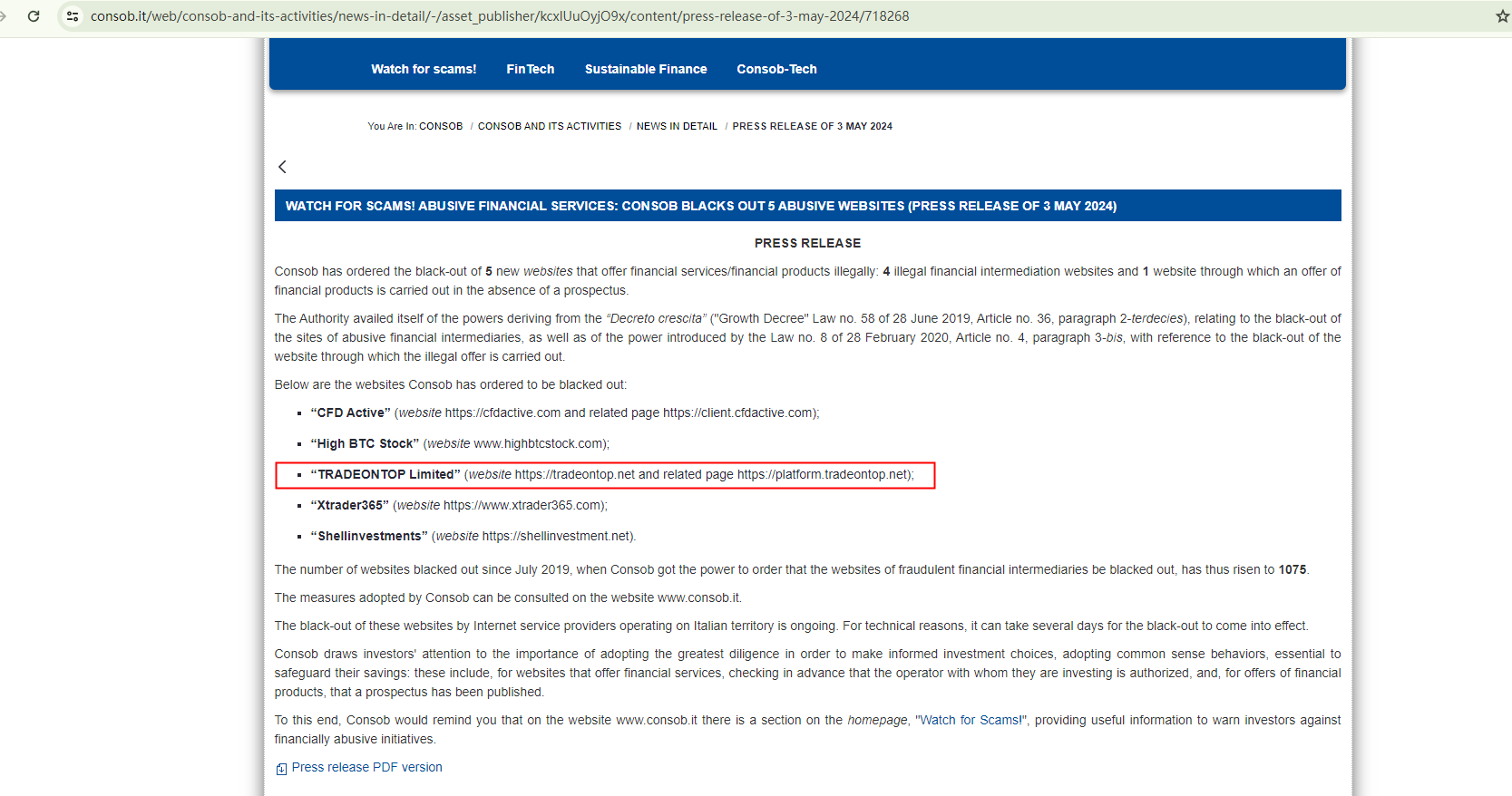
Task: Open site information icon beside the URL
Action: (x=73, y=16)
